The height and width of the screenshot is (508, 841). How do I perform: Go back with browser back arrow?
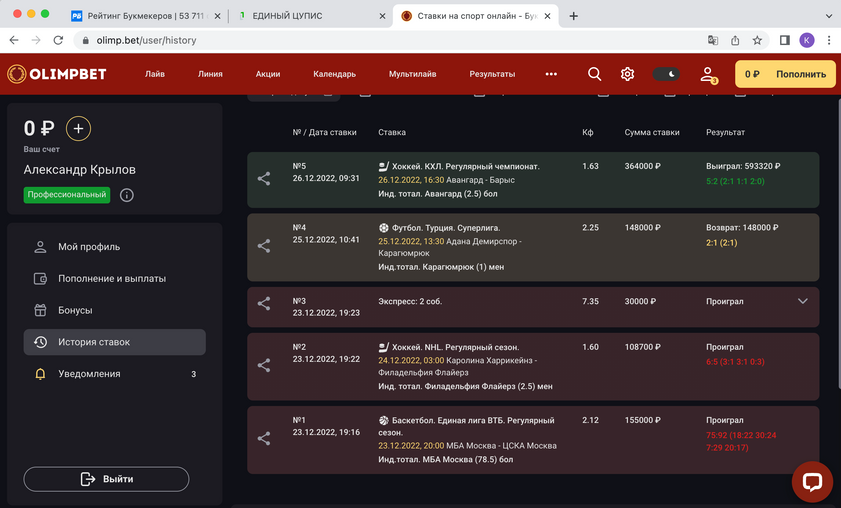click(14, 40)
